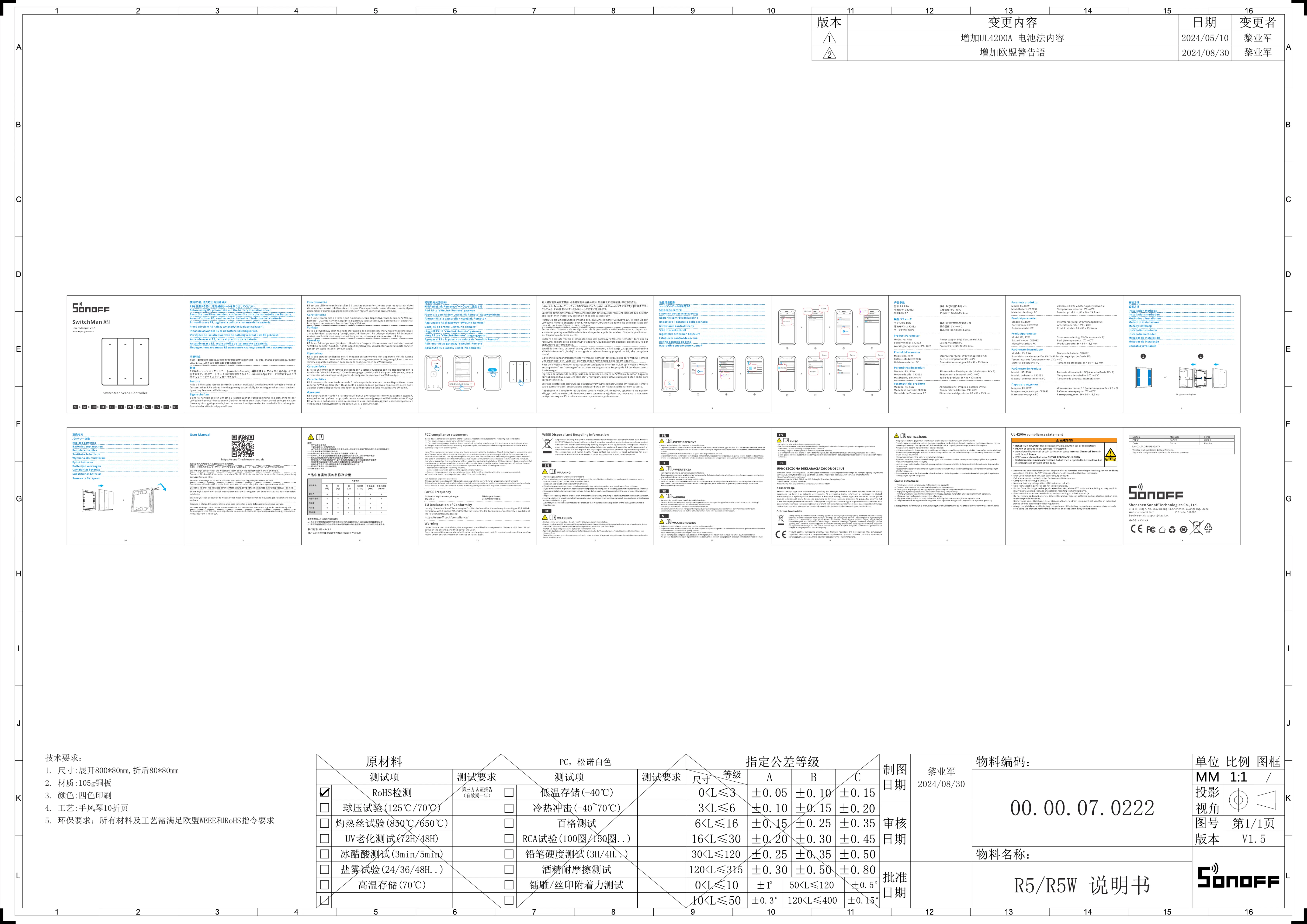1307x924 pixels.
Task: Click the revision triangle marked 2
Action: click(x=829, y=54)
